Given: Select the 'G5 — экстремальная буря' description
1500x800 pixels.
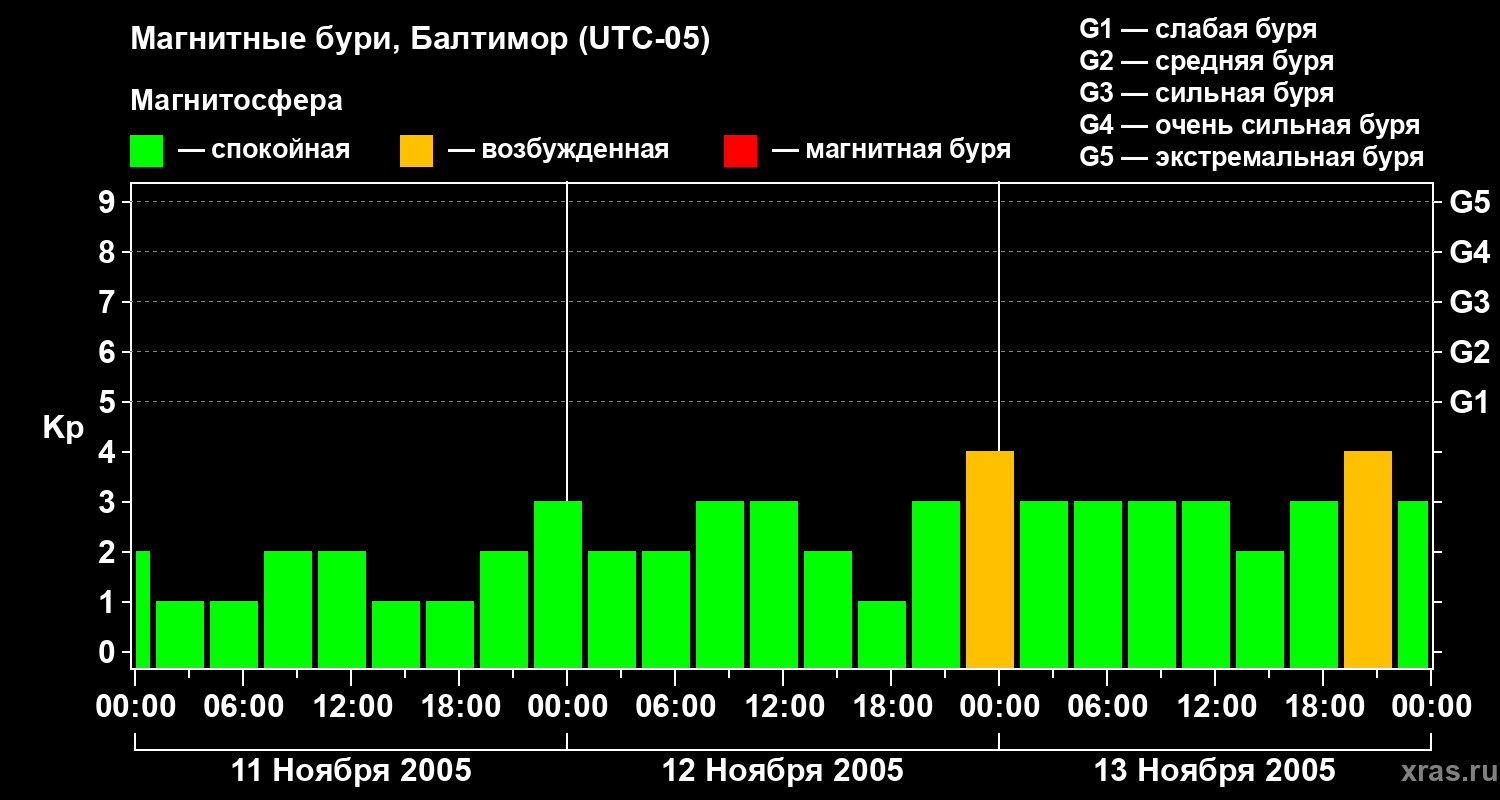Looking at the screenshot, I should [x=1251, y=157].
